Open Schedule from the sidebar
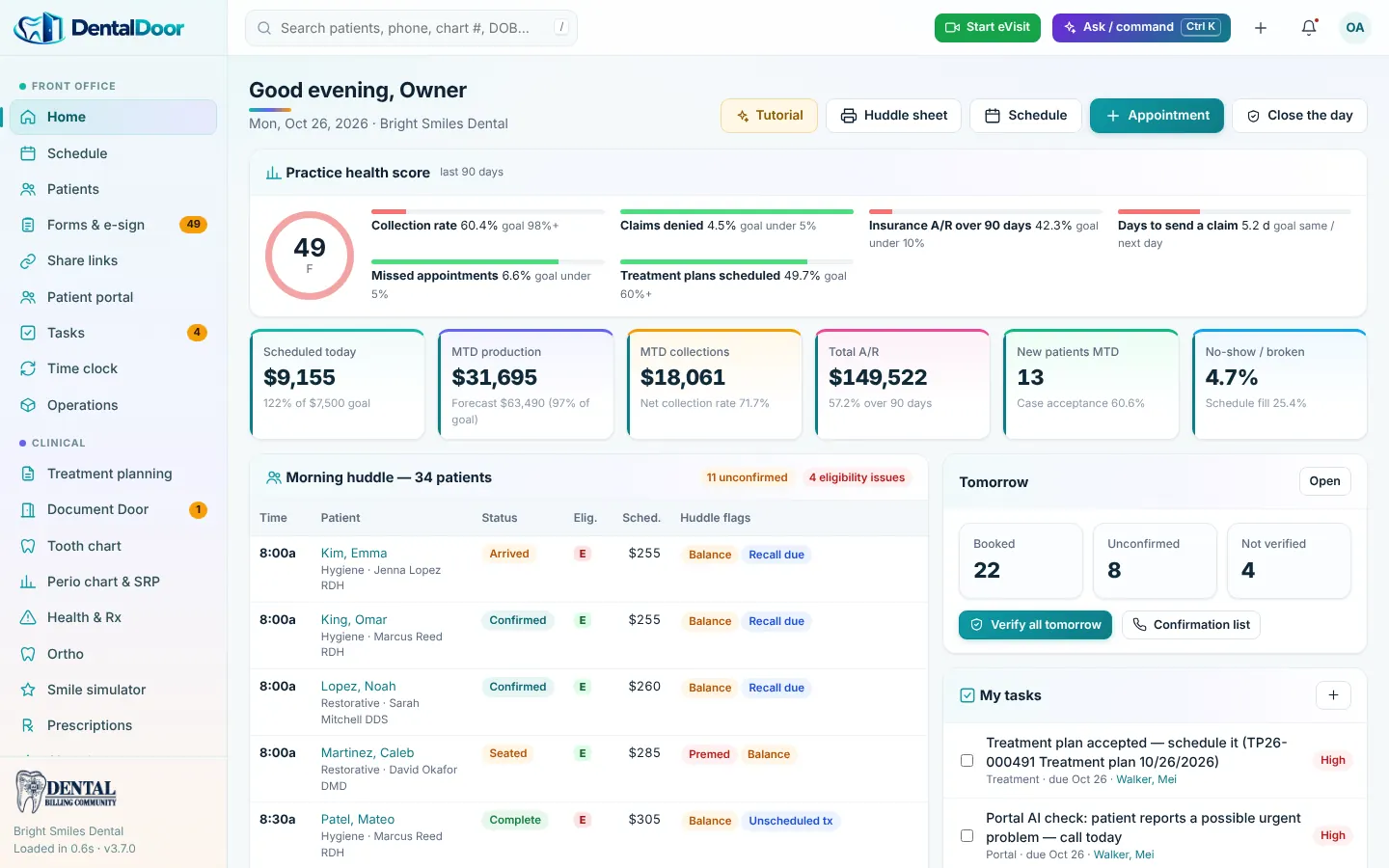 113,153
